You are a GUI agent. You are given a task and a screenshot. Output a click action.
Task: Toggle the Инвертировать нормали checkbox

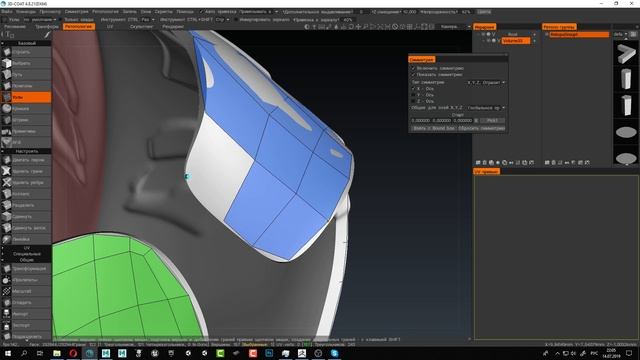point(236,20)
